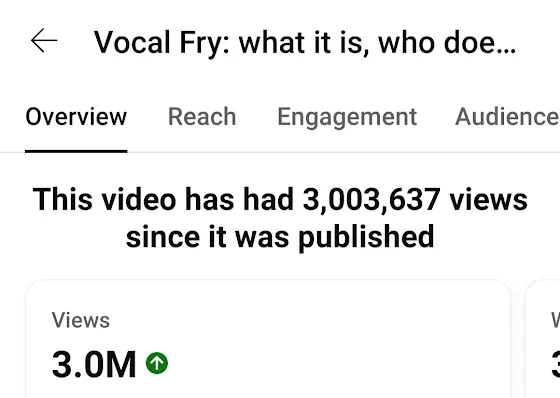Select the Views metric card
This screenshot has height=398, width=560.
[x=268, y=339]
